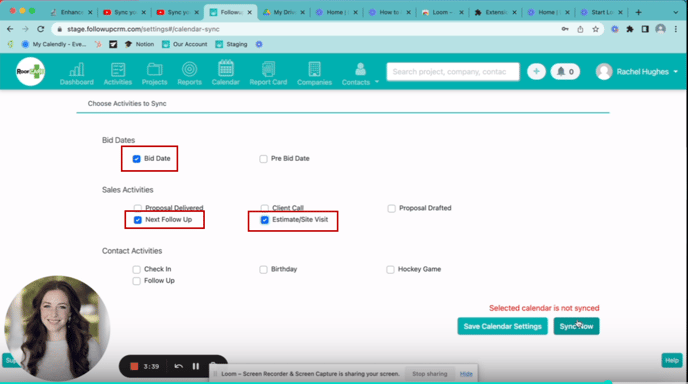
Task: Uncheck the Bid Date checkbox
Action: click(x=136, y=159)
